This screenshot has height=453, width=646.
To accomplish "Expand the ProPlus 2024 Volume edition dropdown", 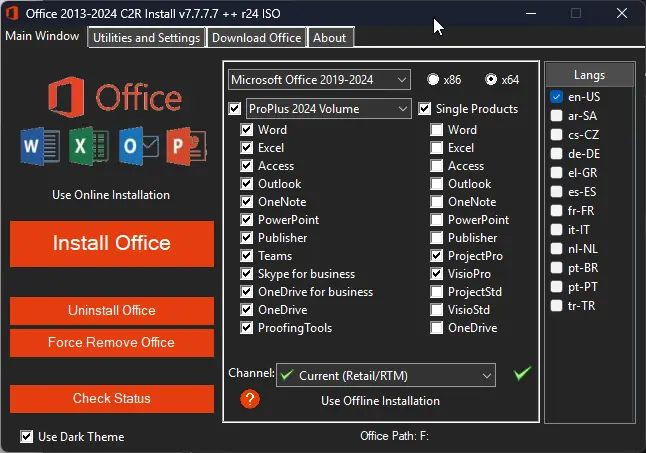I will click(x=328, y=109).
